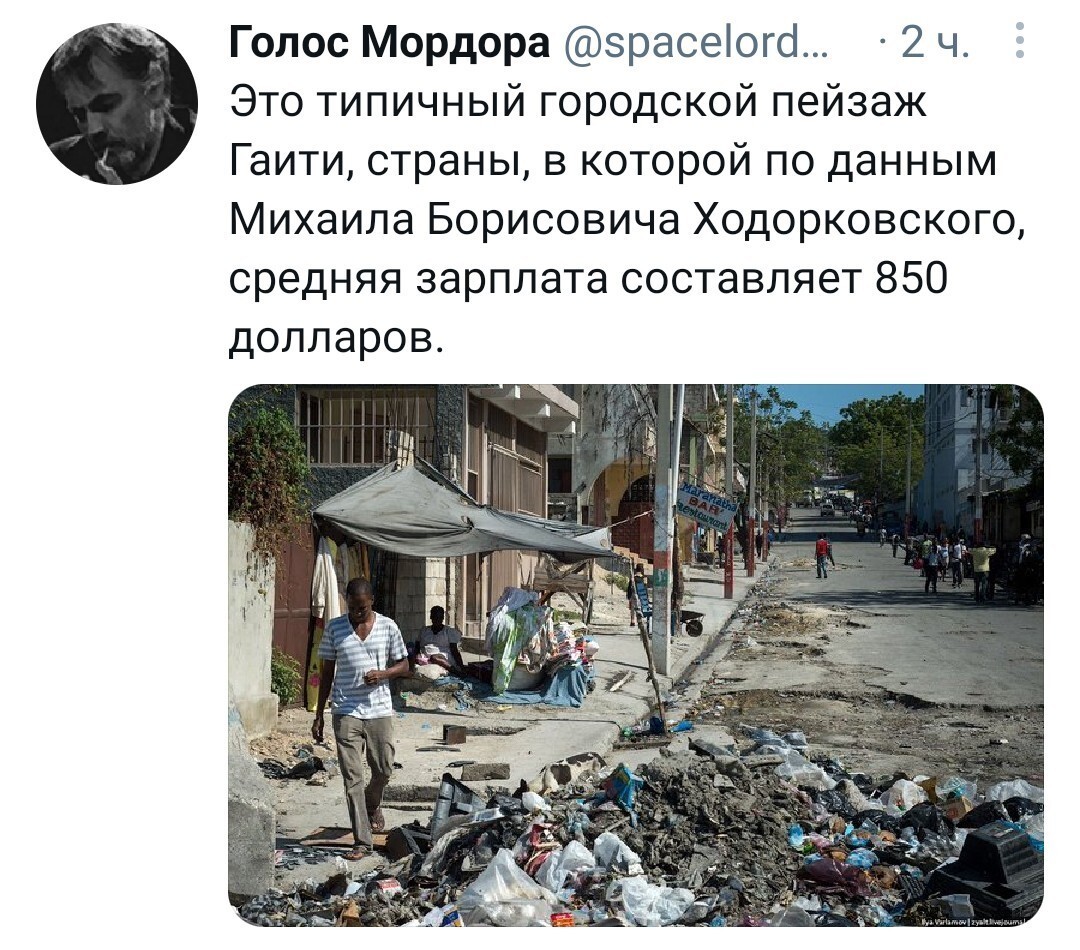Screen dimensions: 1080x950
Task: Click the word 'Гаити' in the tweet
Action: [x=290, y=161]
